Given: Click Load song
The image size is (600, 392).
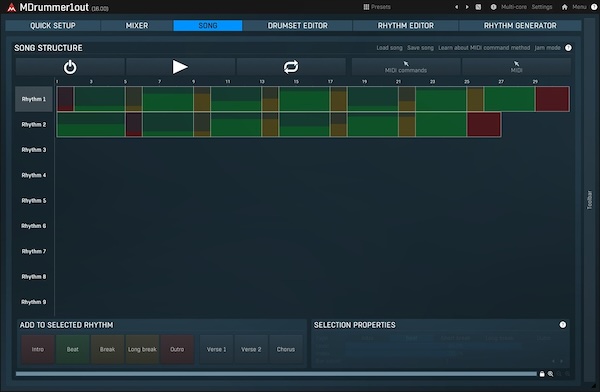Looking at the screenshot, I should [389, 48].
